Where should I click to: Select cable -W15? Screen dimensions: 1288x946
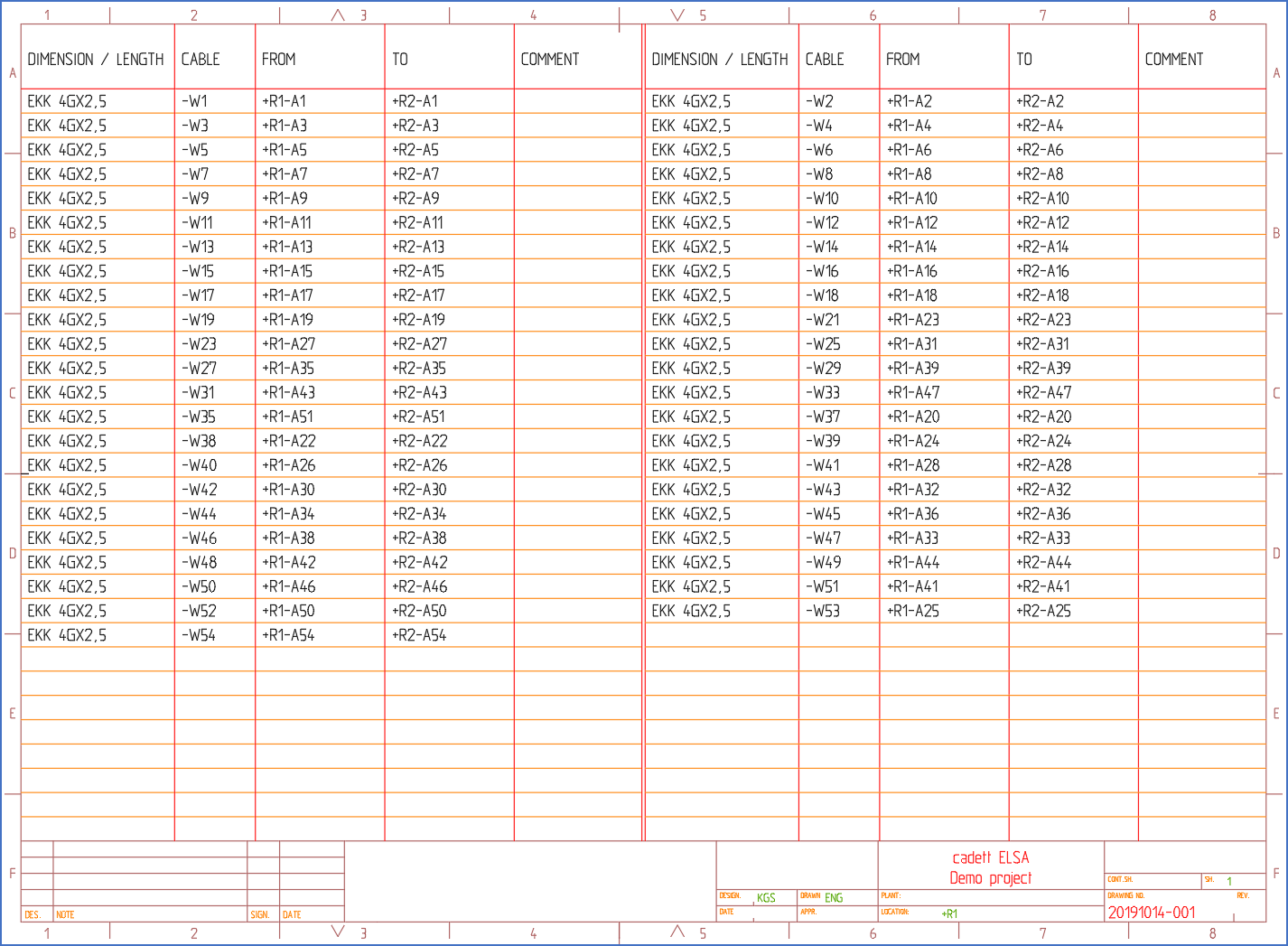click(x=197, y=272)
